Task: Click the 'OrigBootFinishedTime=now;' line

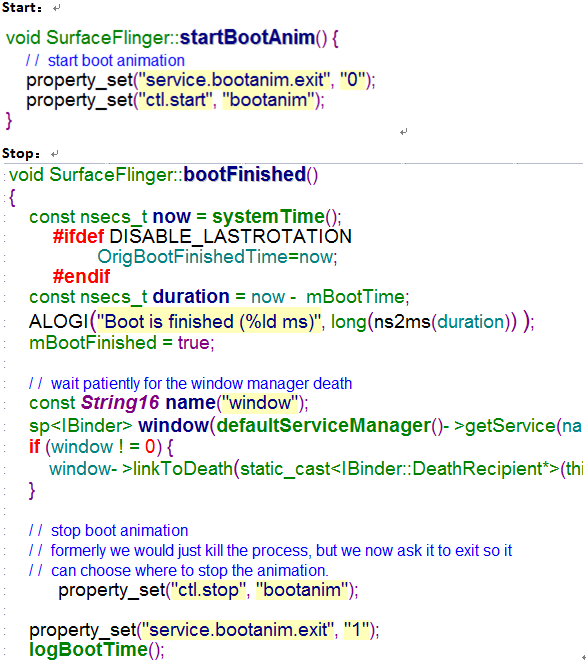Action: pos(217,257)
